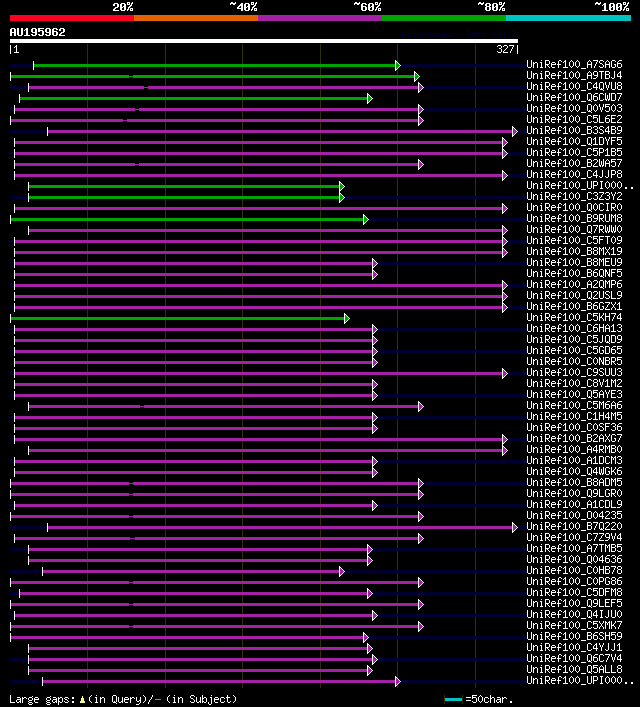Select label UniRef100_B8MEU9
This screenshot has width=640, height=707.
574,262
